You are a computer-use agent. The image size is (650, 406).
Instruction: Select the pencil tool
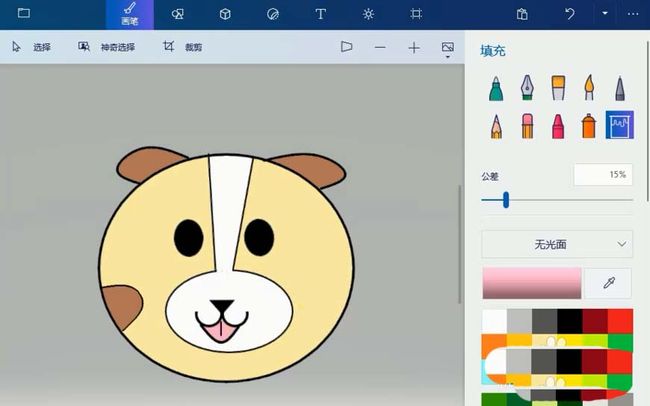coord(496,126)
